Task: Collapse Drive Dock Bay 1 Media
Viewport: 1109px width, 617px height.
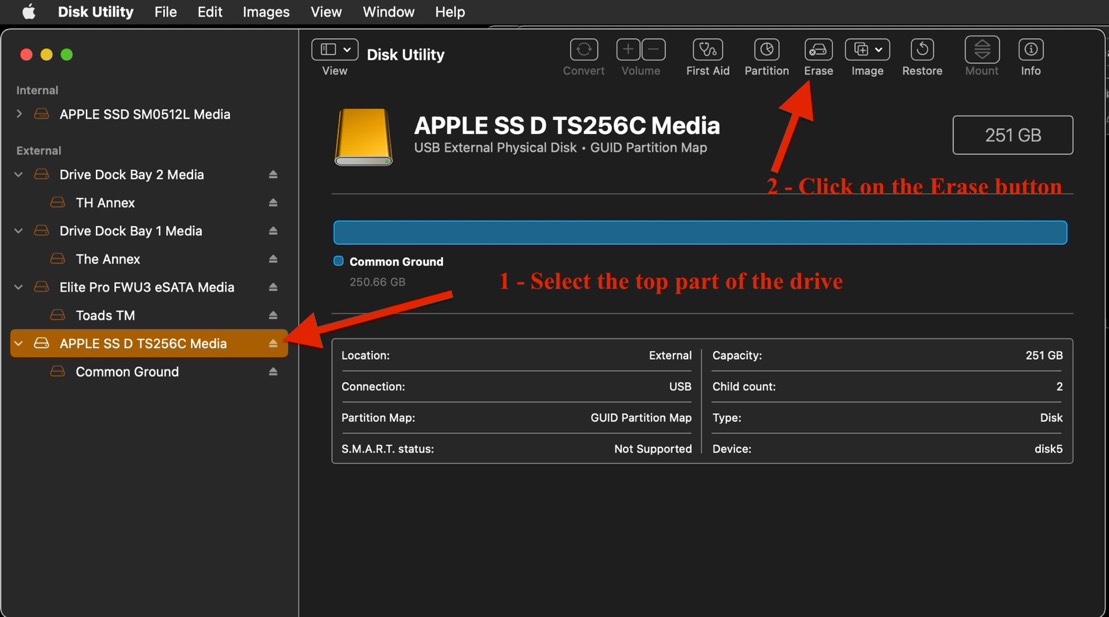Action: click(19, 231)
